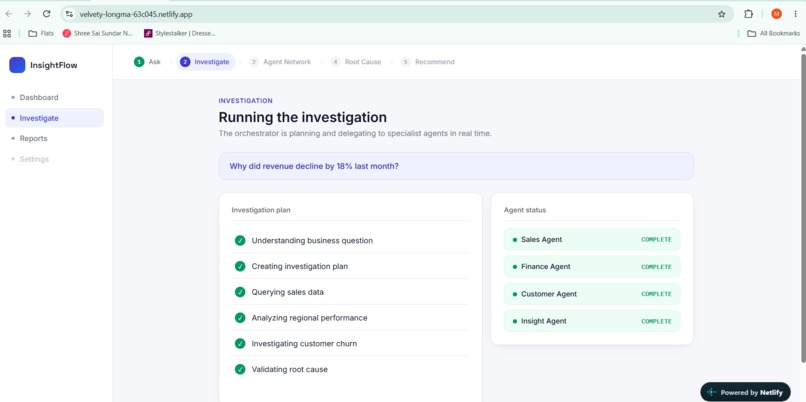Click the Powered by Netlify badge
The height and width of the screenshot is (402, 806).
click(745, 392)
